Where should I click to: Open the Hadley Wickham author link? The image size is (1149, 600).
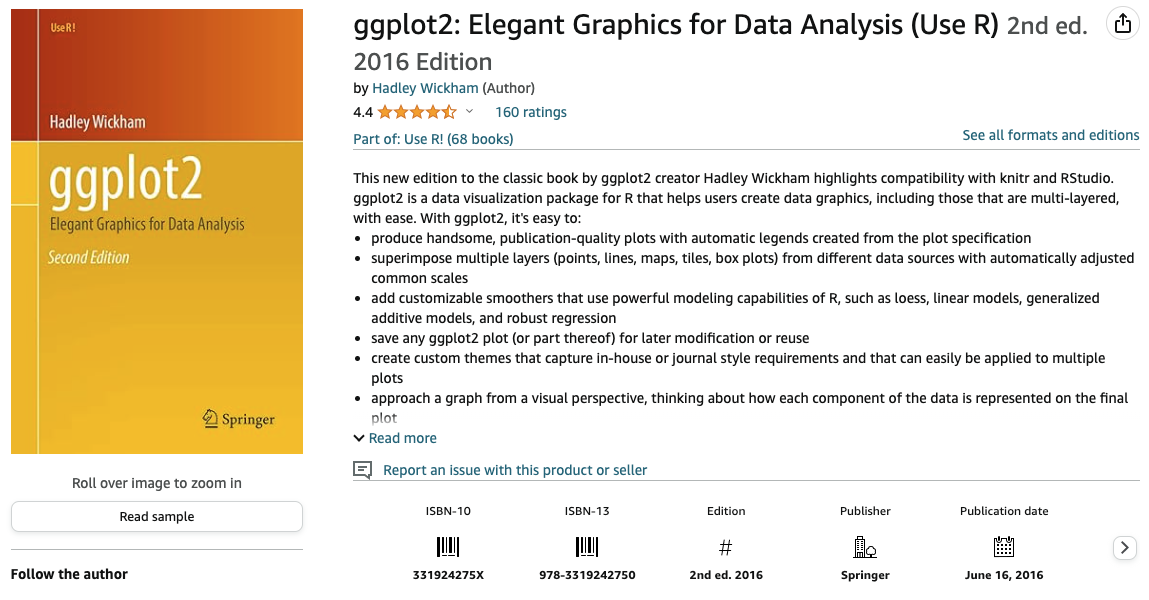tap(425, 88)
